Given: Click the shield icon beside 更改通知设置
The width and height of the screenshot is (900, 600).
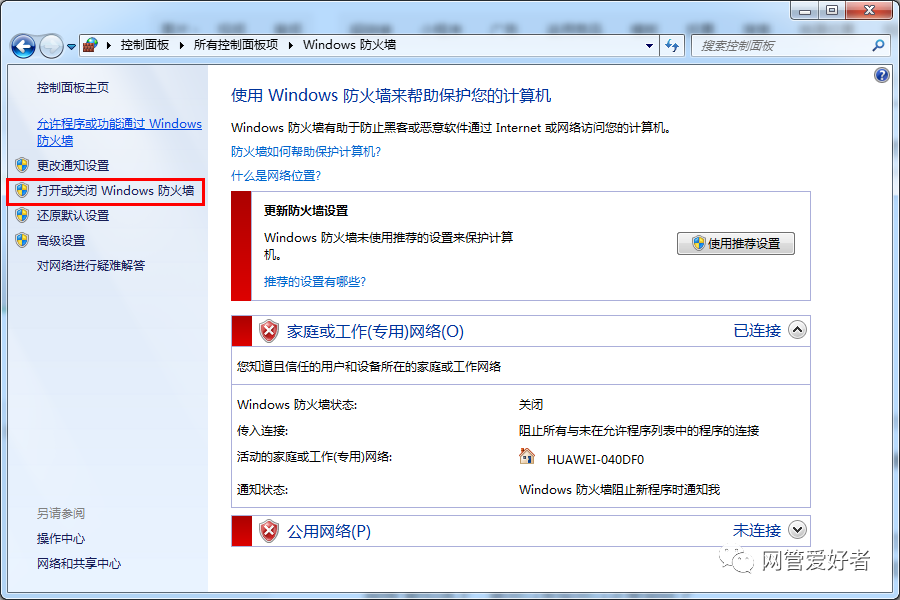Looking at the screenshot, I should (22, 165).
